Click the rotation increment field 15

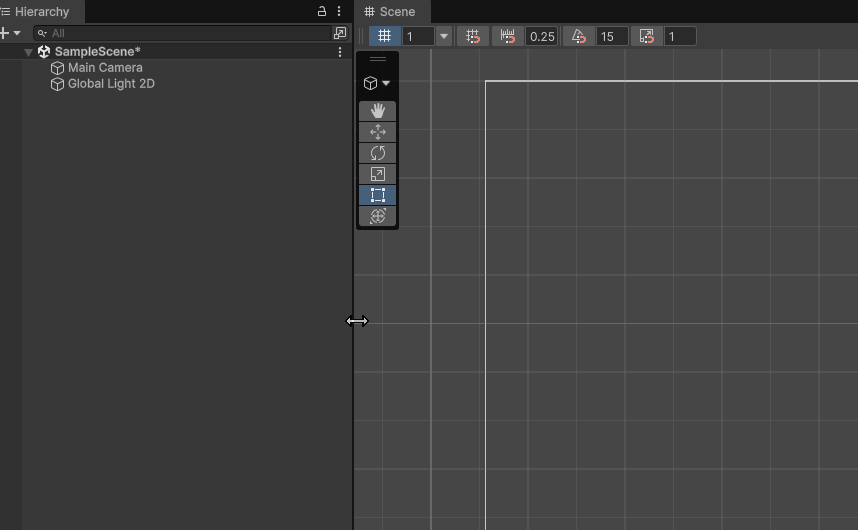click(612, 37)
